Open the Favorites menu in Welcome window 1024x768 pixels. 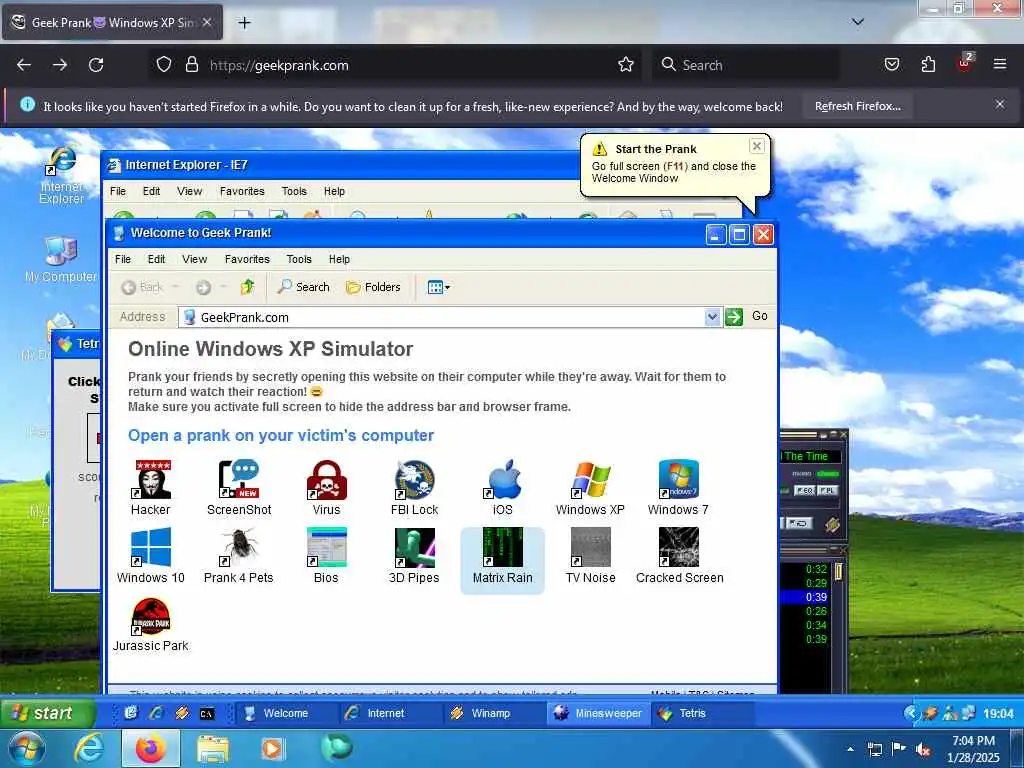point(247,259)
